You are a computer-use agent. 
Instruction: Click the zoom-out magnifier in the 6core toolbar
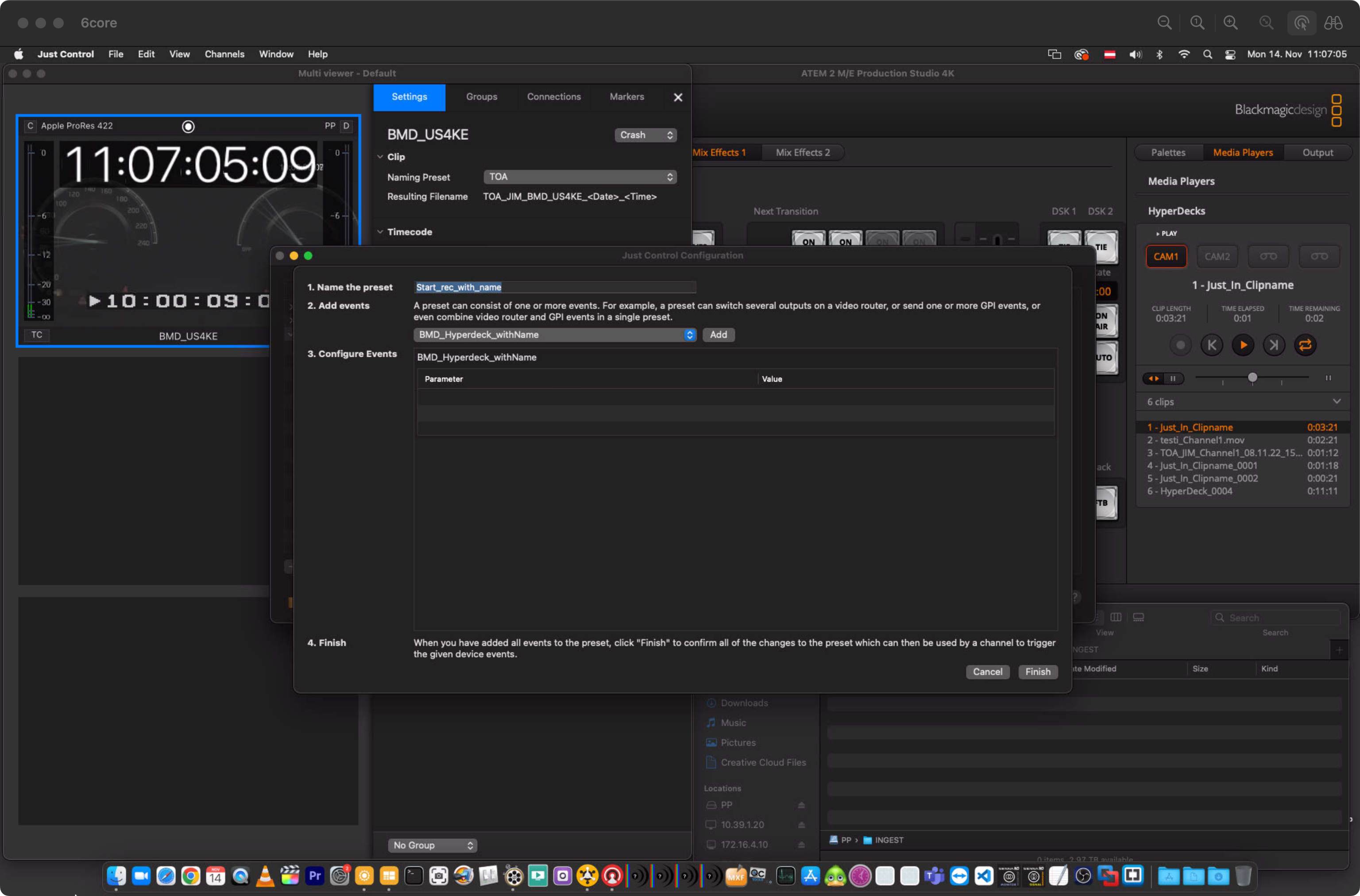click(1164, 23)
